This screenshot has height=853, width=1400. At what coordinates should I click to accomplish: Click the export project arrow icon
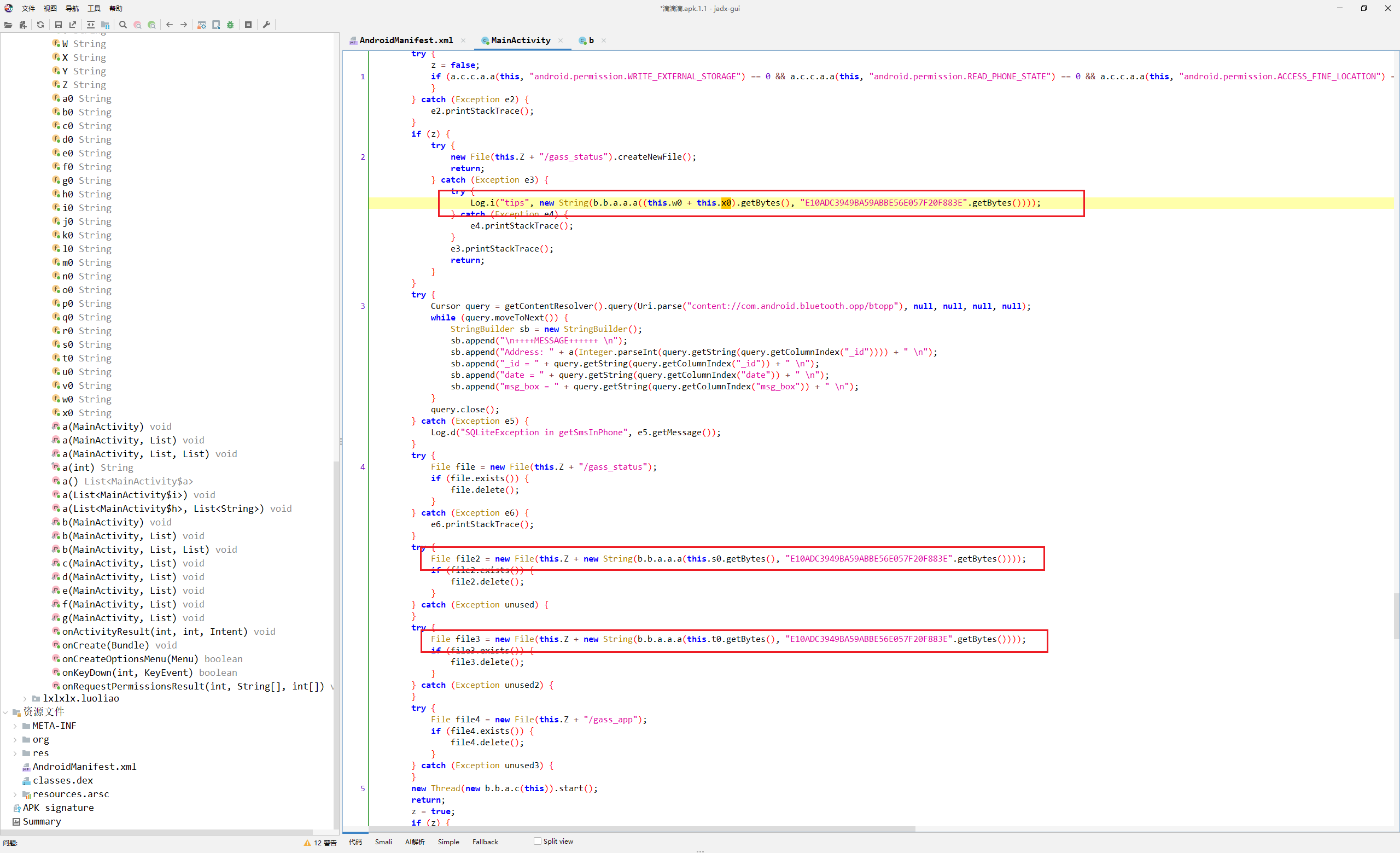tap(73, 25)
